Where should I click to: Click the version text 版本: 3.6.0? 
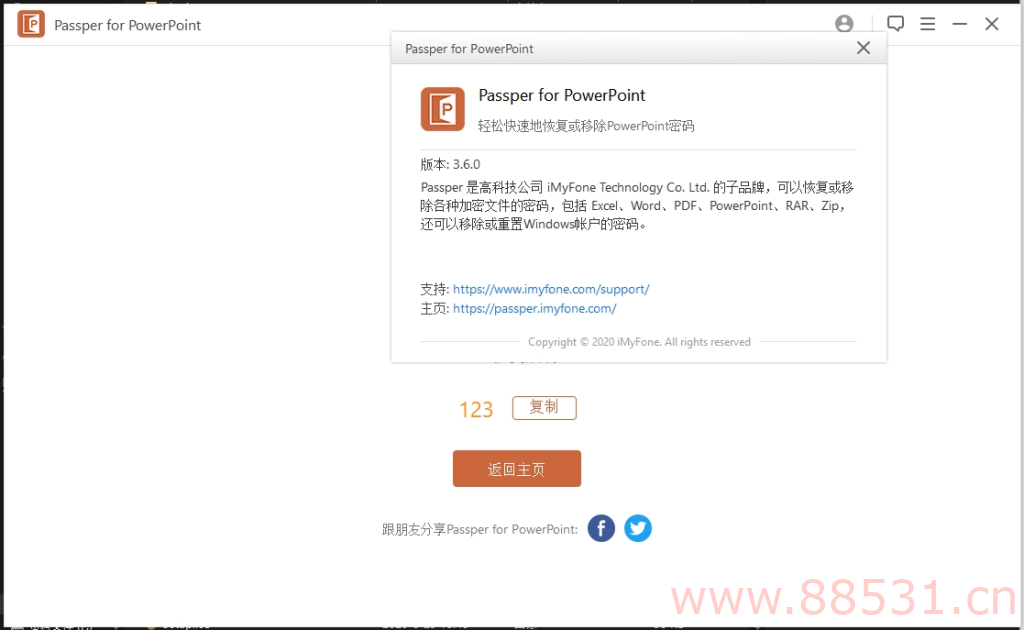tap(450, 164)
